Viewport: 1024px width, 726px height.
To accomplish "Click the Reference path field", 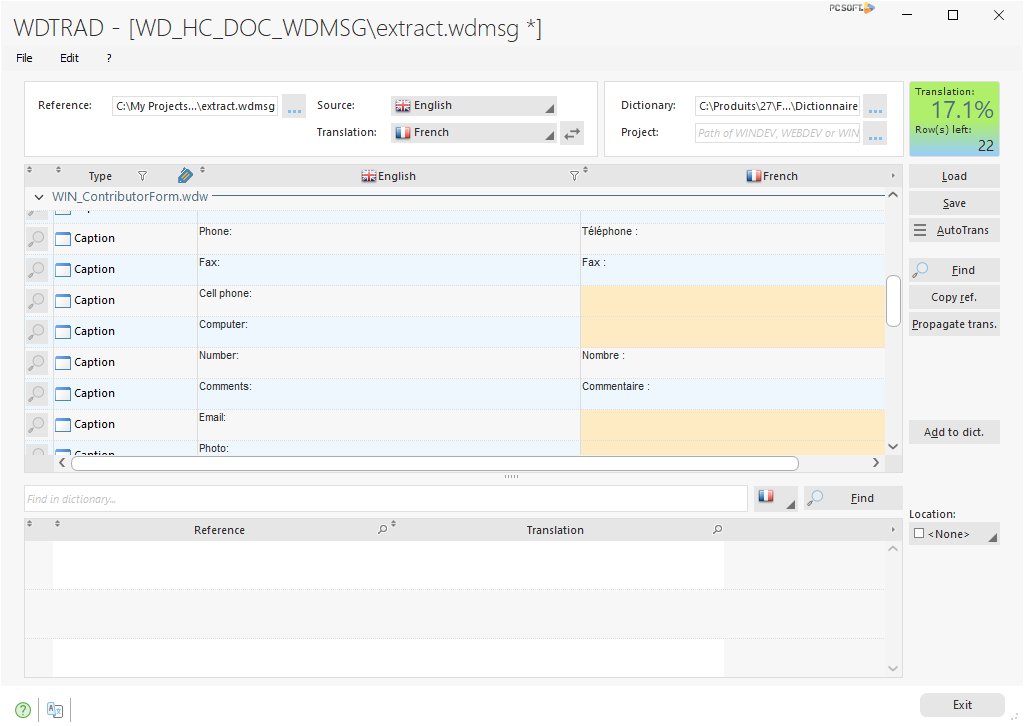I will click(x=195, y=106).
